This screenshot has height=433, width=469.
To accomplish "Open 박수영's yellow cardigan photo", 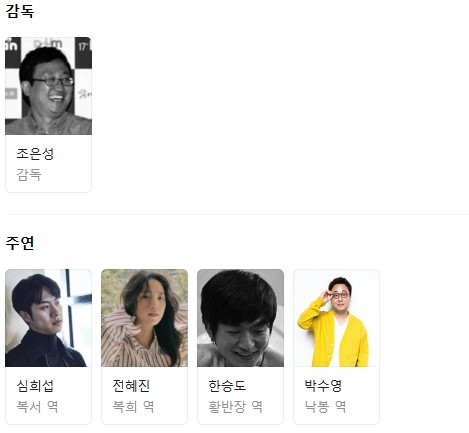I will point(336,318).
